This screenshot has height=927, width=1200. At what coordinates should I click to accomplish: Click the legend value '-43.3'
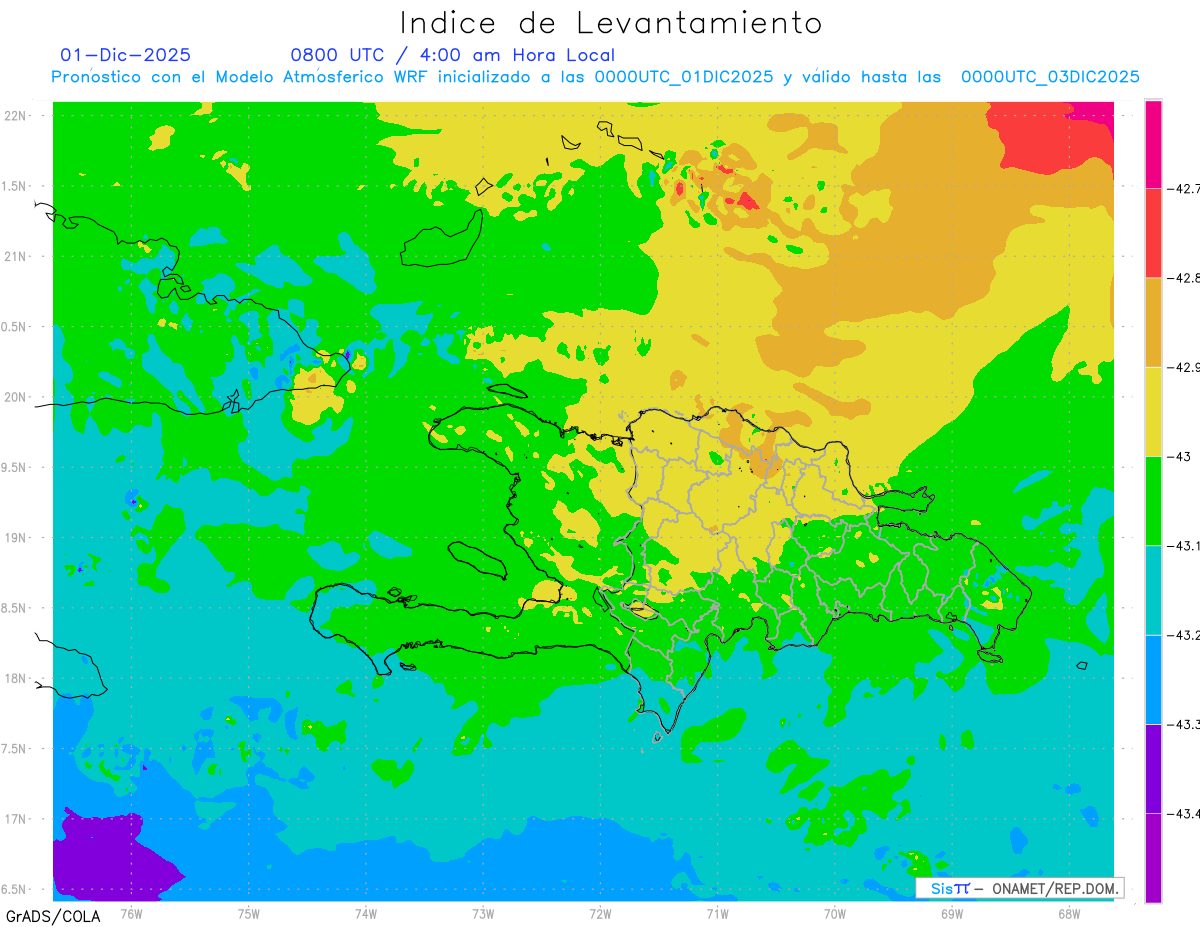point(1184,724)
